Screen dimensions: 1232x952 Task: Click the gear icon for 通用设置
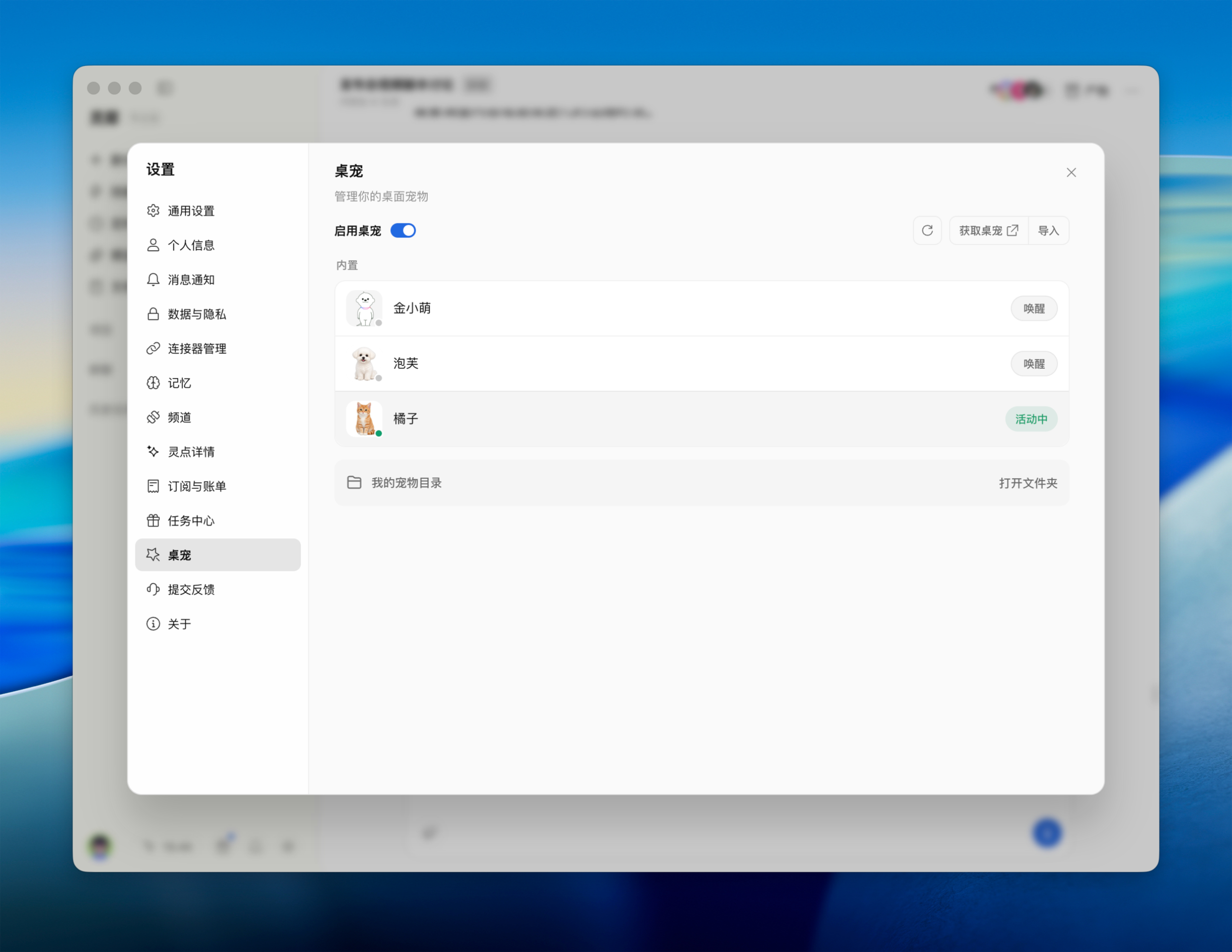pos(153,211)
